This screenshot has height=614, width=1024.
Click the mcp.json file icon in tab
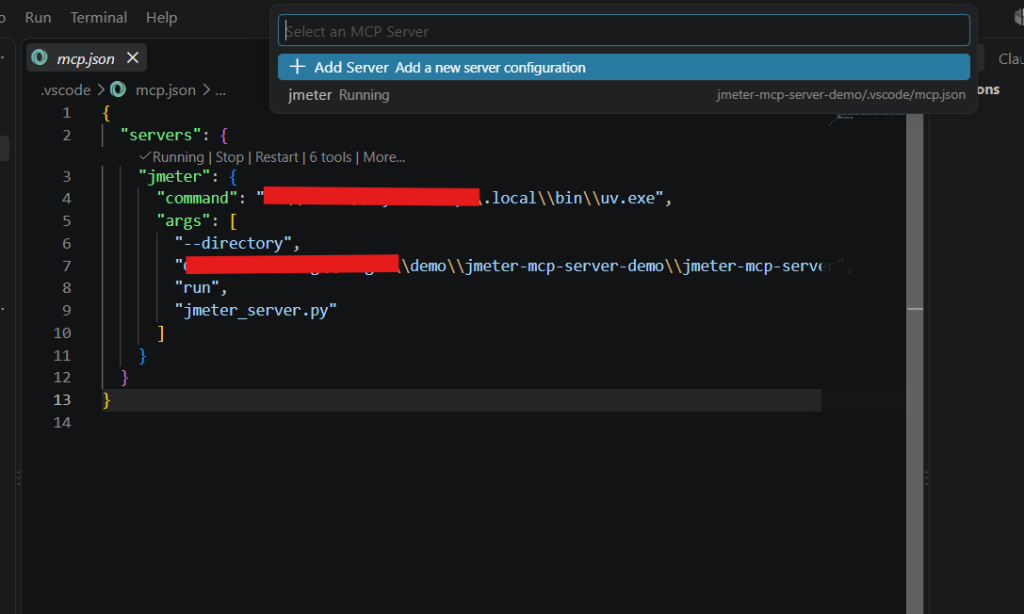[x=39, y=58]
